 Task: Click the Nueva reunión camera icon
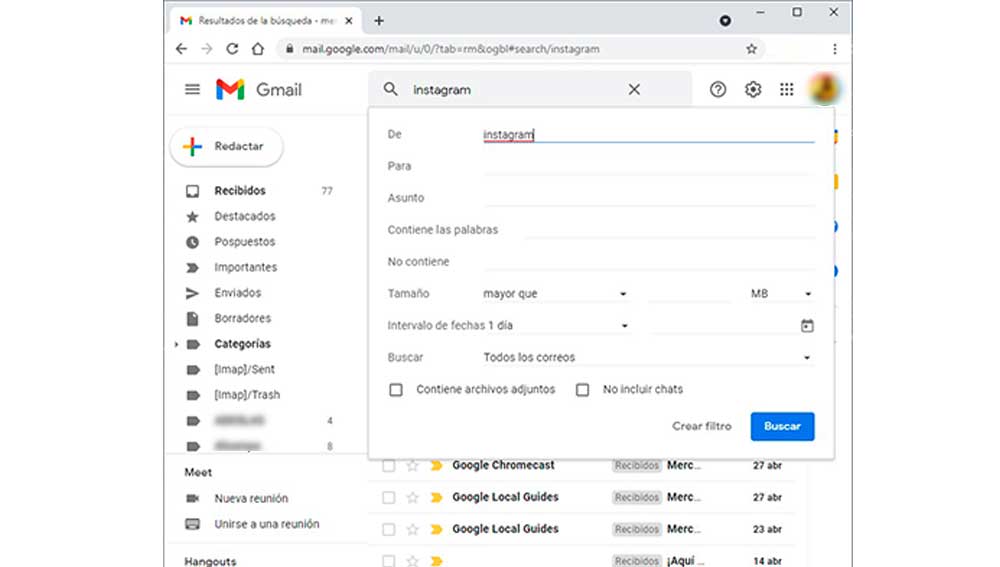click(192, 498)
